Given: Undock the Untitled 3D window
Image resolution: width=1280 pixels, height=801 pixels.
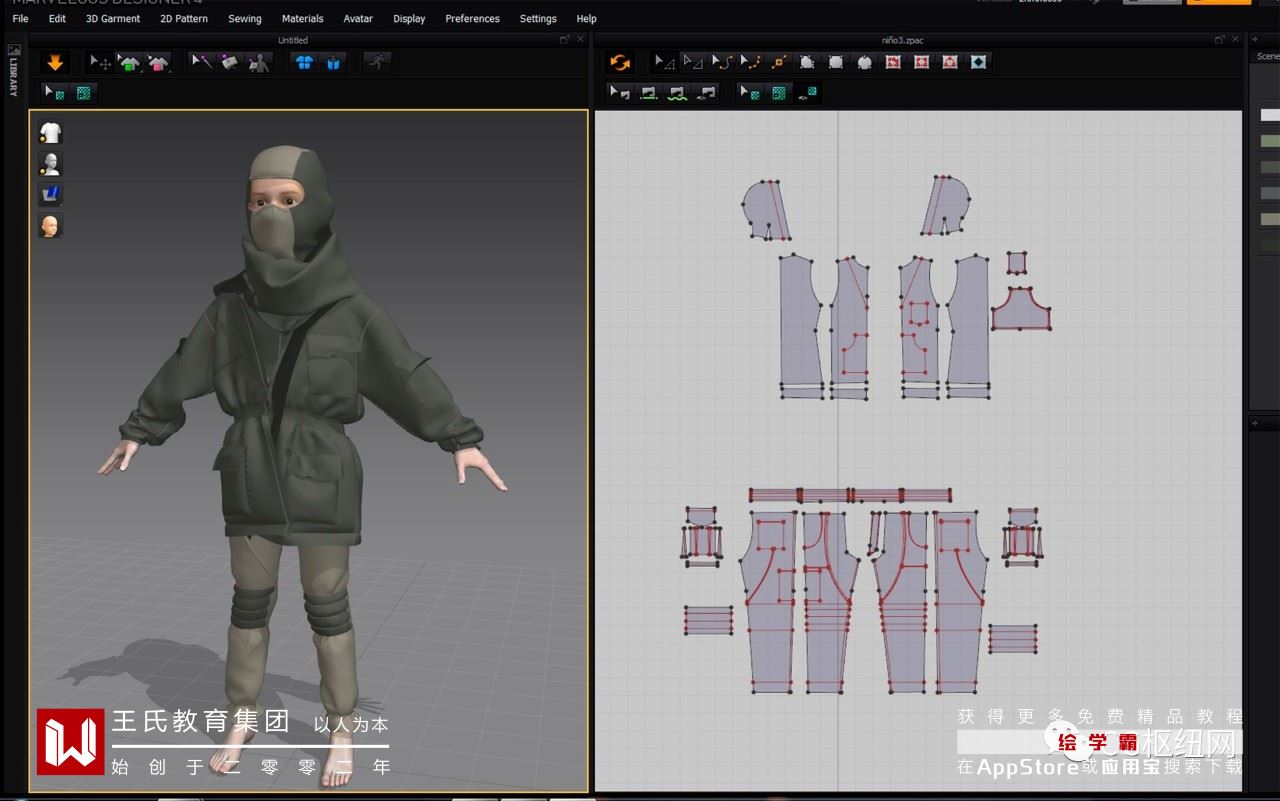Looking at the screenshot, I should (x=565, y=40).
